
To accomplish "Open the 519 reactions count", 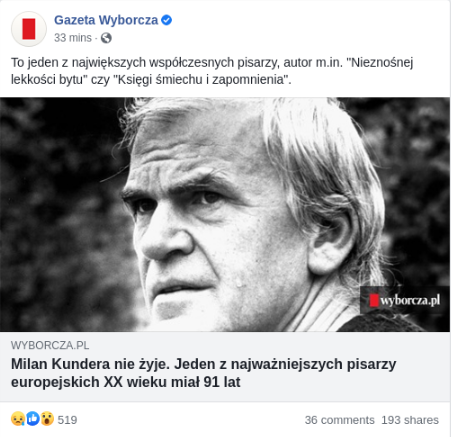I will tap(67, 420).
